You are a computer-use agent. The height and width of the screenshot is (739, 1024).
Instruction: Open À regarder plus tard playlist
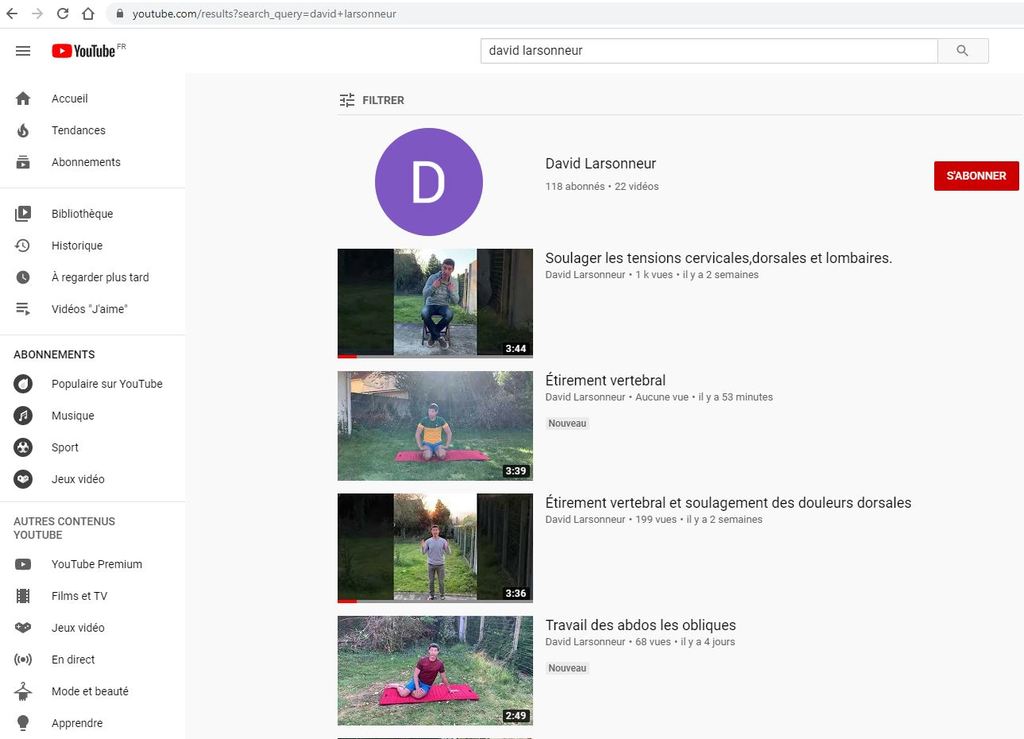100,277
